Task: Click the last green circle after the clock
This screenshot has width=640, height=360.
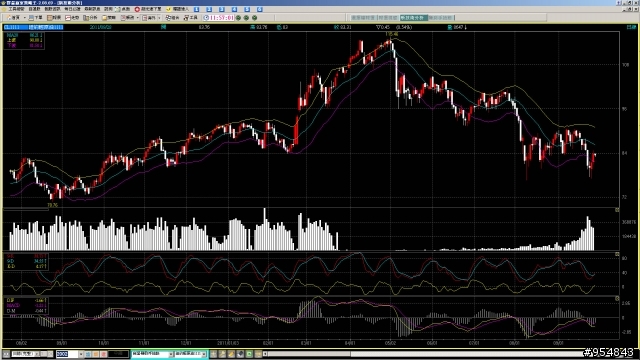Action: (254, 18)
